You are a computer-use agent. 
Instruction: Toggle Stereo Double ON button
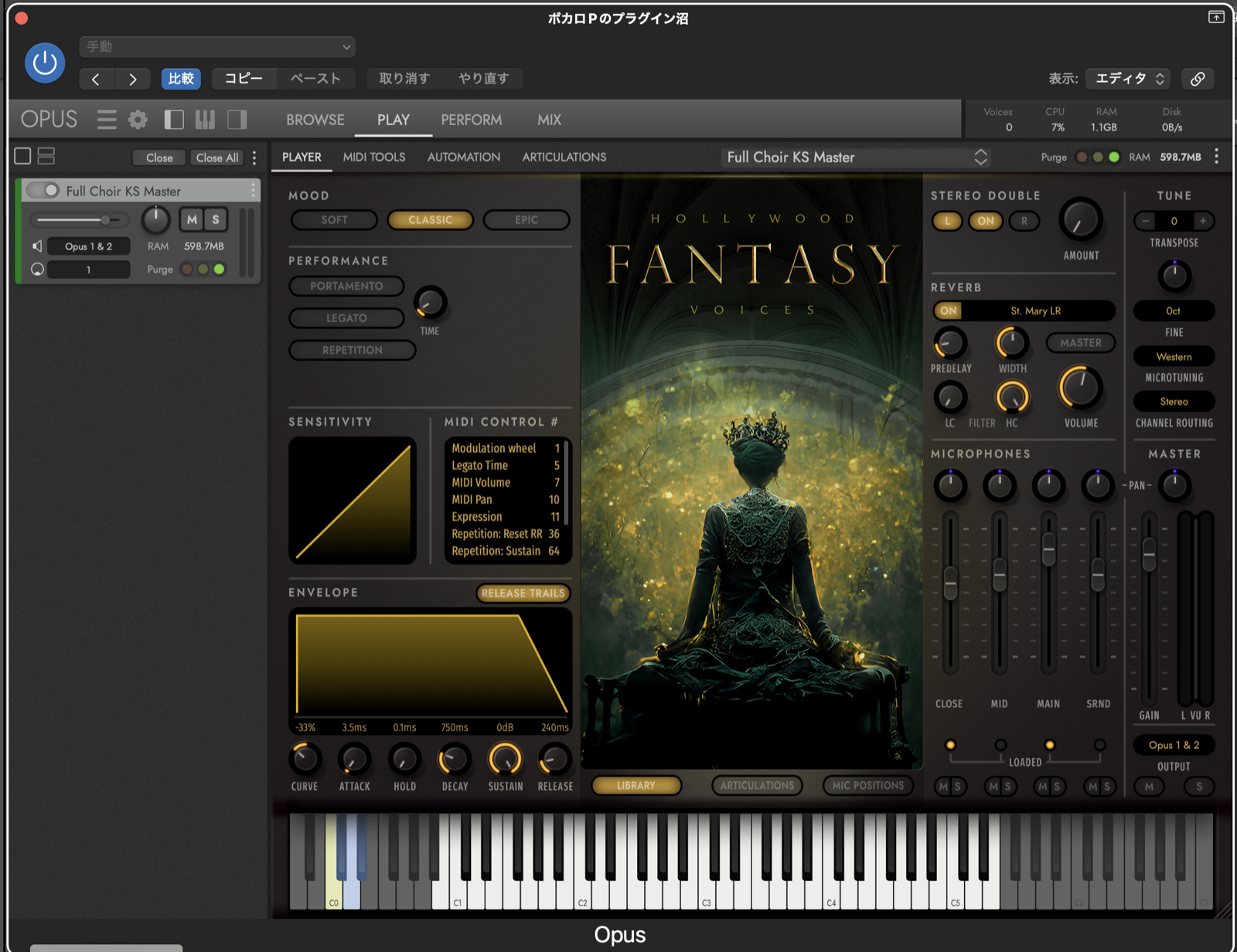coord(986,221)
